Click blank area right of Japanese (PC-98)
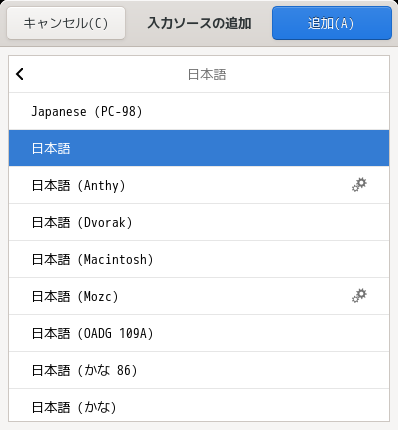Screen dimensions: 398x430 pyautogui.click(x=267, y=111)
